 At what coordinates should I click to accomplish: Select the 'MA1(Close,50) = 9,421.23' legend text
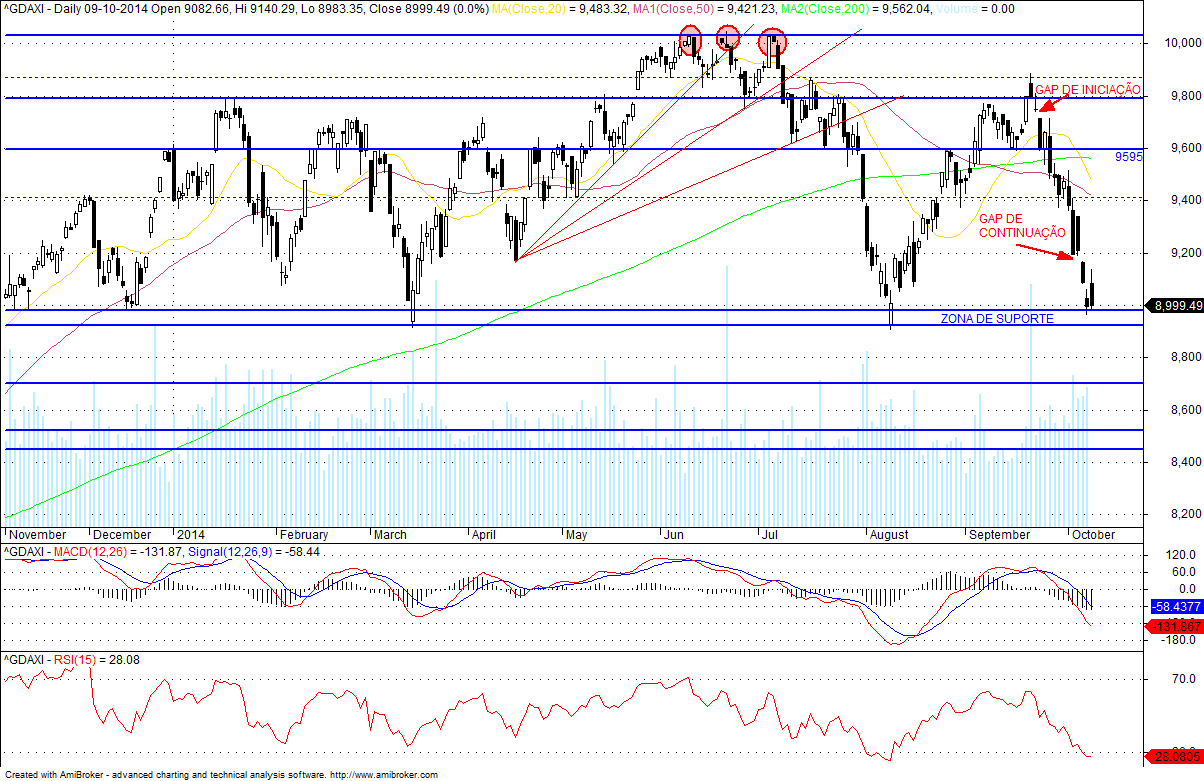pos(706,8)
